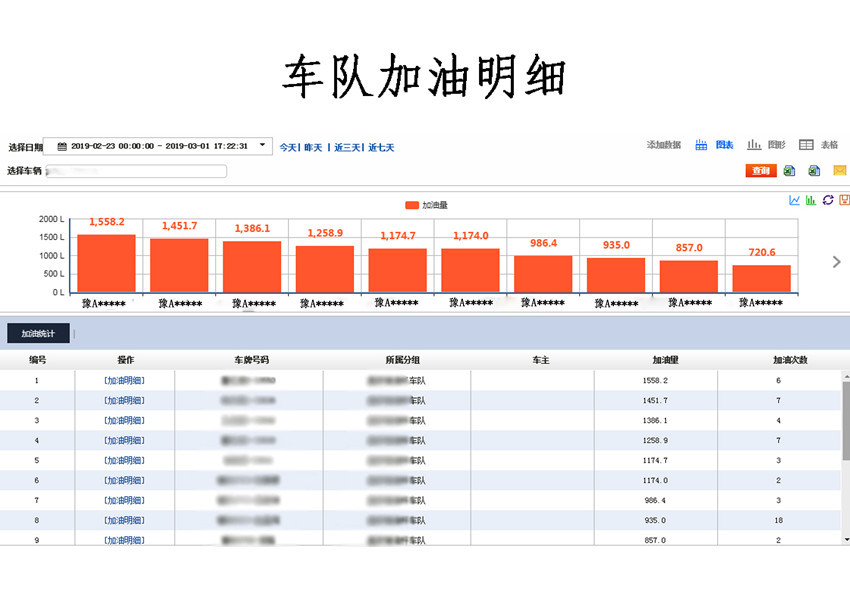Viewport: 850px width, 600px height.
Task: Select the 近七天 quick date link
Action: (x=381, y=147)
